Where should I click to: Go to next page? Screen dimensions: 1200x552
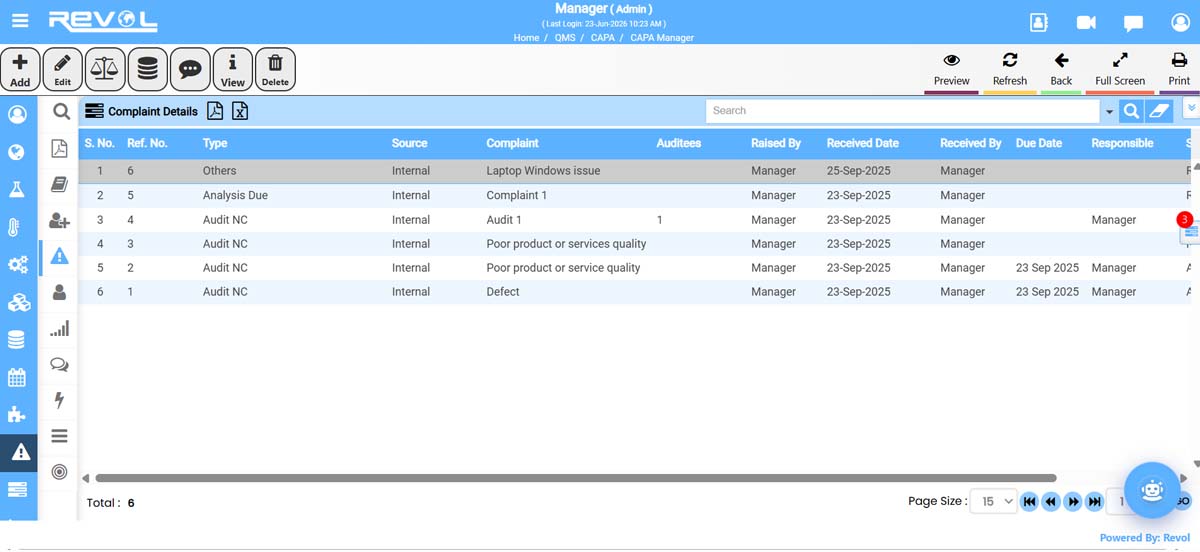[1073, 501]
